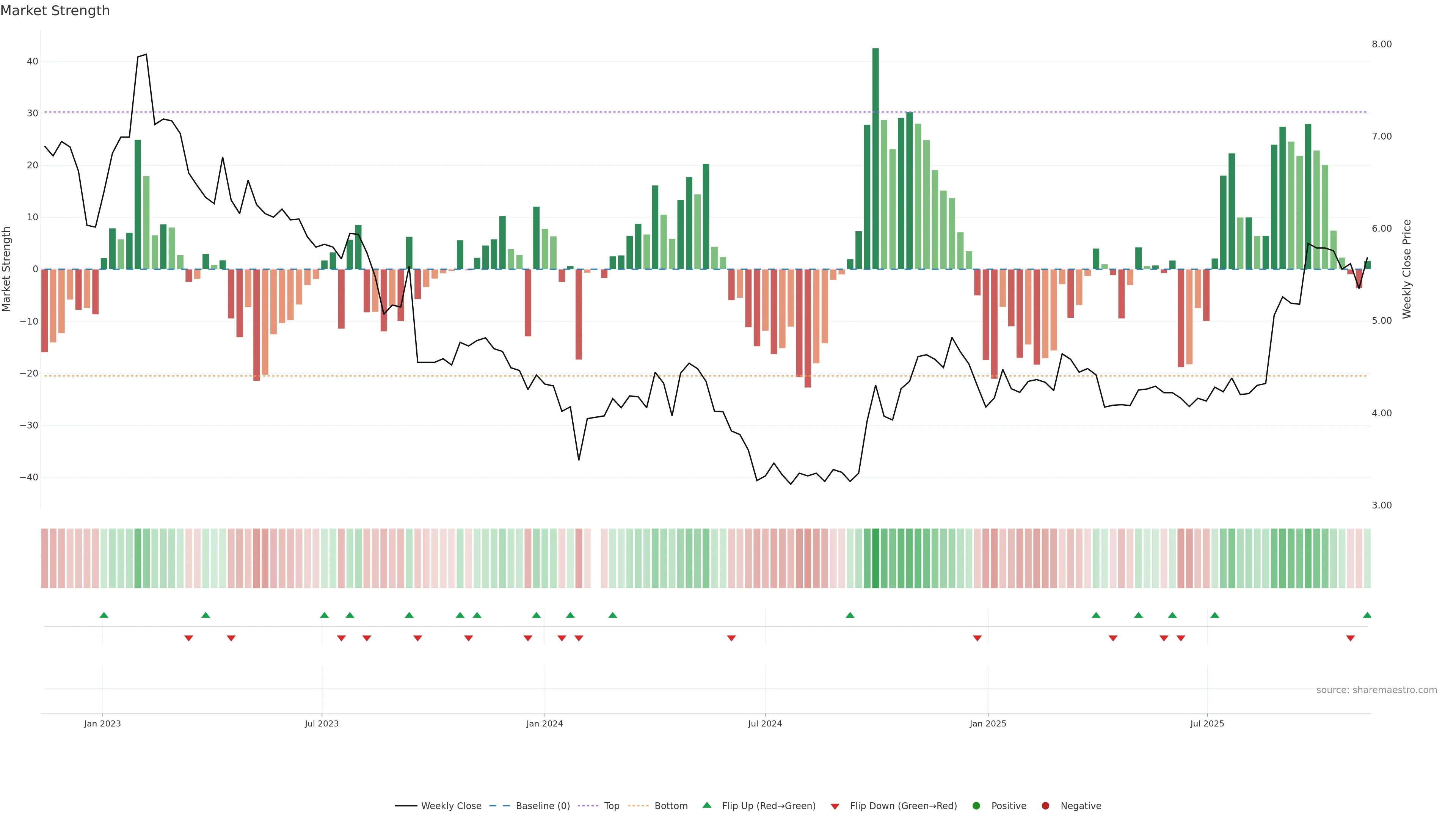Screen dimensions: 1456x819
Task: Click the Positive green circle legend icon
Action: coord(976,806)
